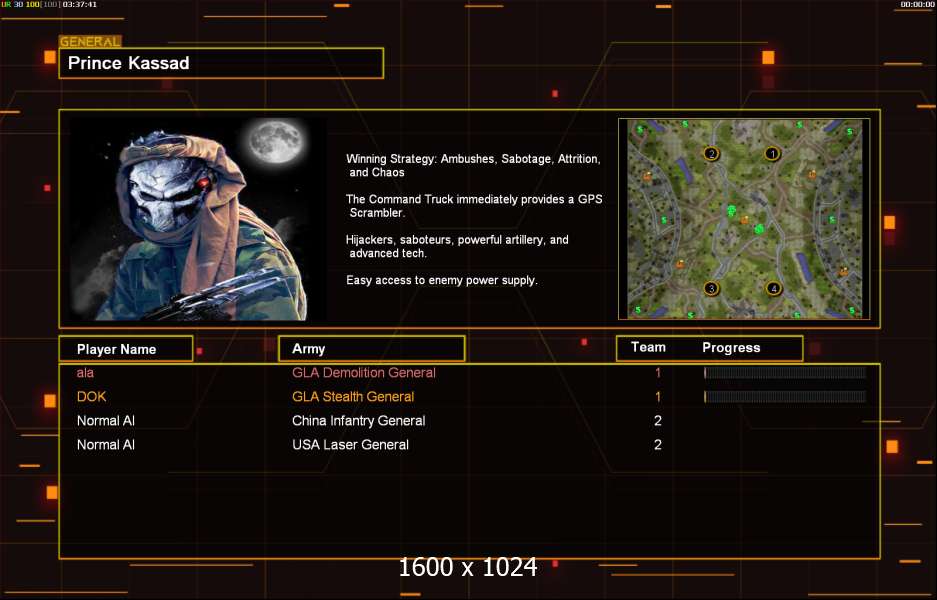Screen dimensions: 937x600
Task: Click the Prince Kassad general portrait
Action: click(x=198, y=218)
